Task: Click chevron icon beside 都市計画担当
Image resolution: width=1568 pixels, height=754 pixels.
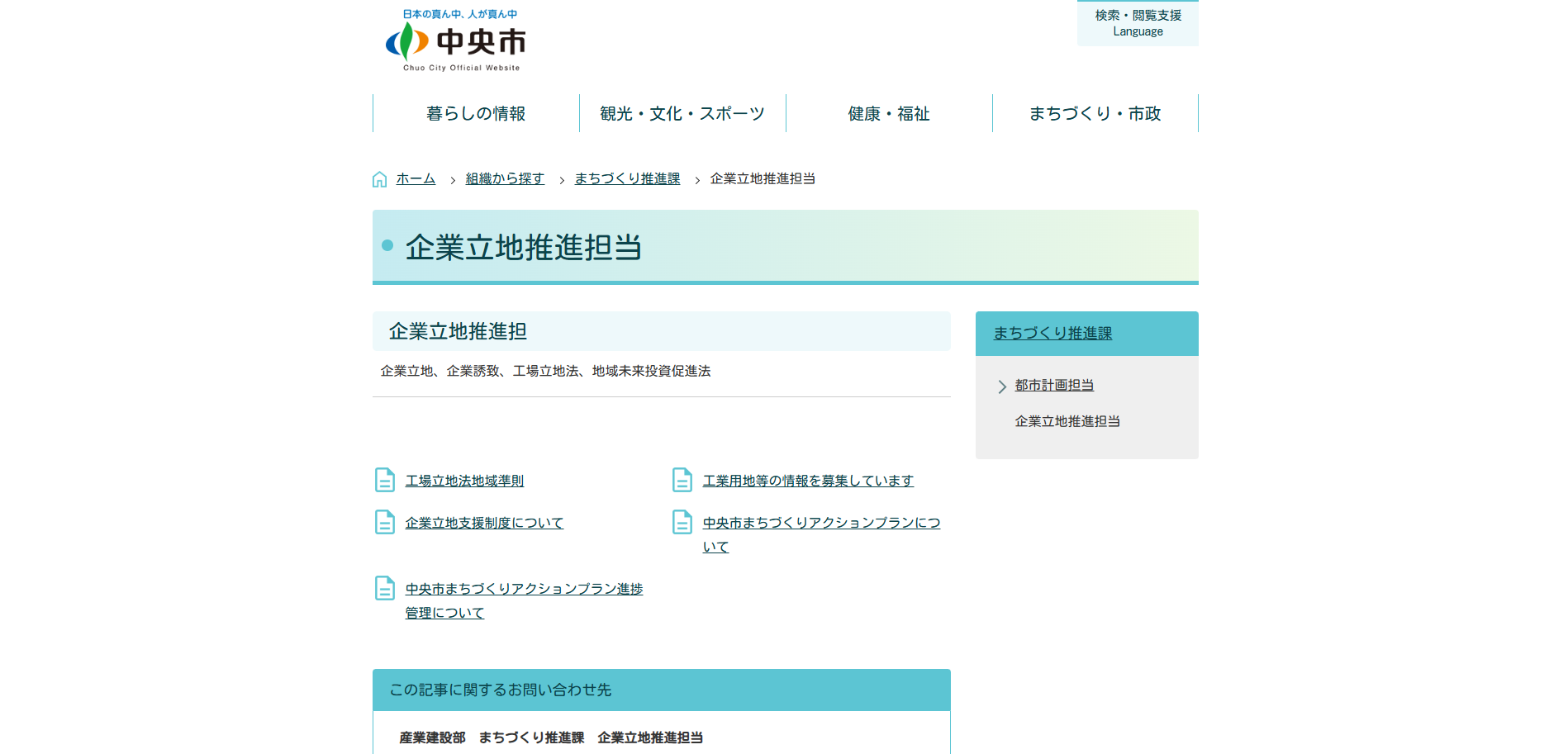Action: (1002, 386)
